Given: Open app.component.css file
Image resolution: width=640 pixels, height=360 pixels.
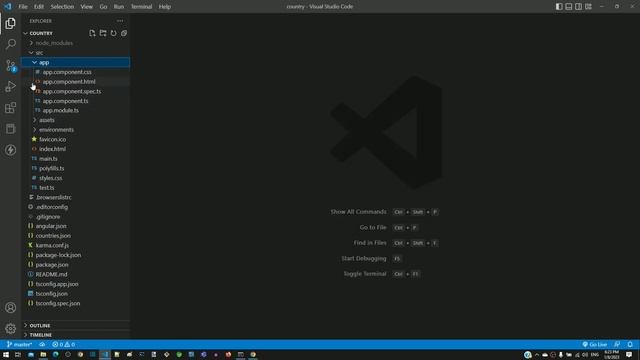Looking at the screenshot, I should pyautogui.click(x=76, y=72).
